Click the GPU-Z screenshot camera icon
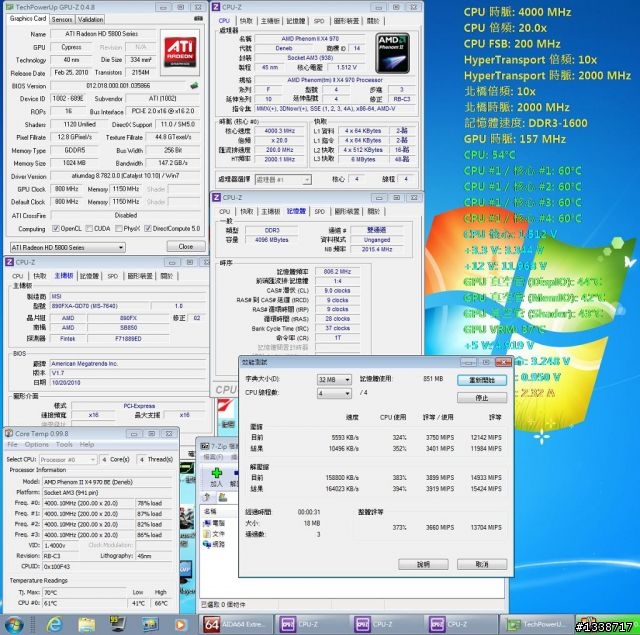Image resolution: width=640 pixels, height=635 pixels. coord(198,18)
